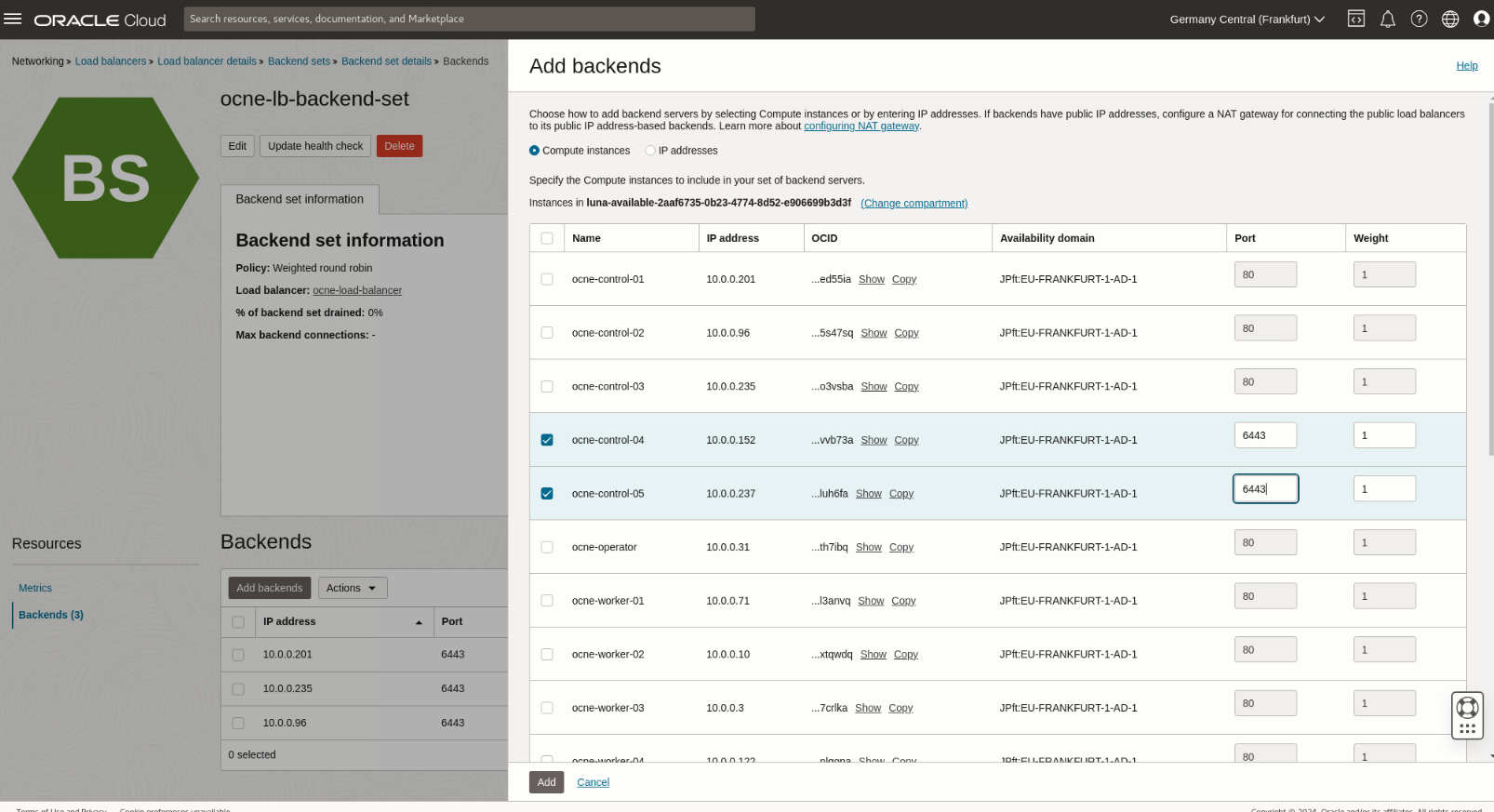Click the Change compartment link
The image size is (1494, 812).
tap(914, 203)
